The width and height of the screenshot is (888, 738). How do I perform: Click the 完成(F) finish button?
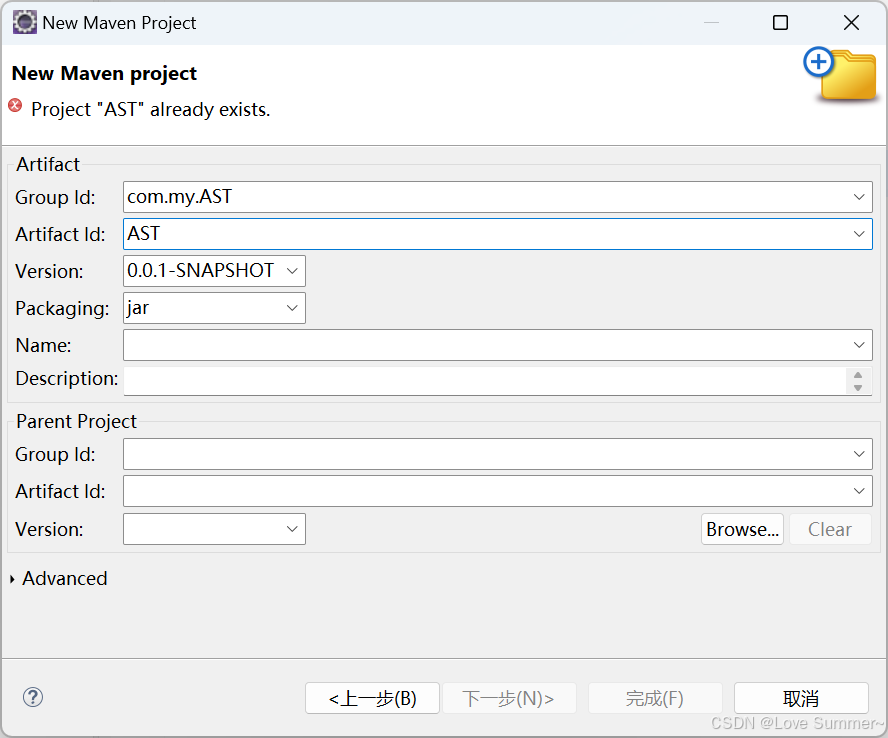coord(655,698)
